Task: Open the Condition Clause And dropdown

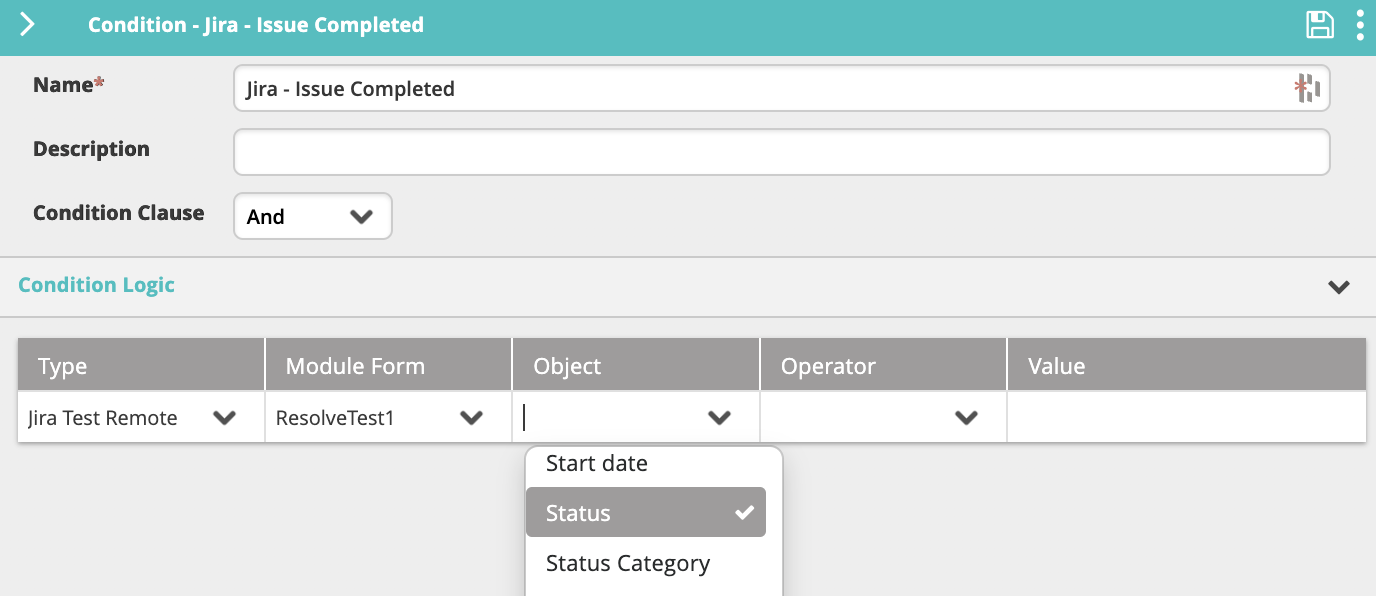Action: click(313, 216)
